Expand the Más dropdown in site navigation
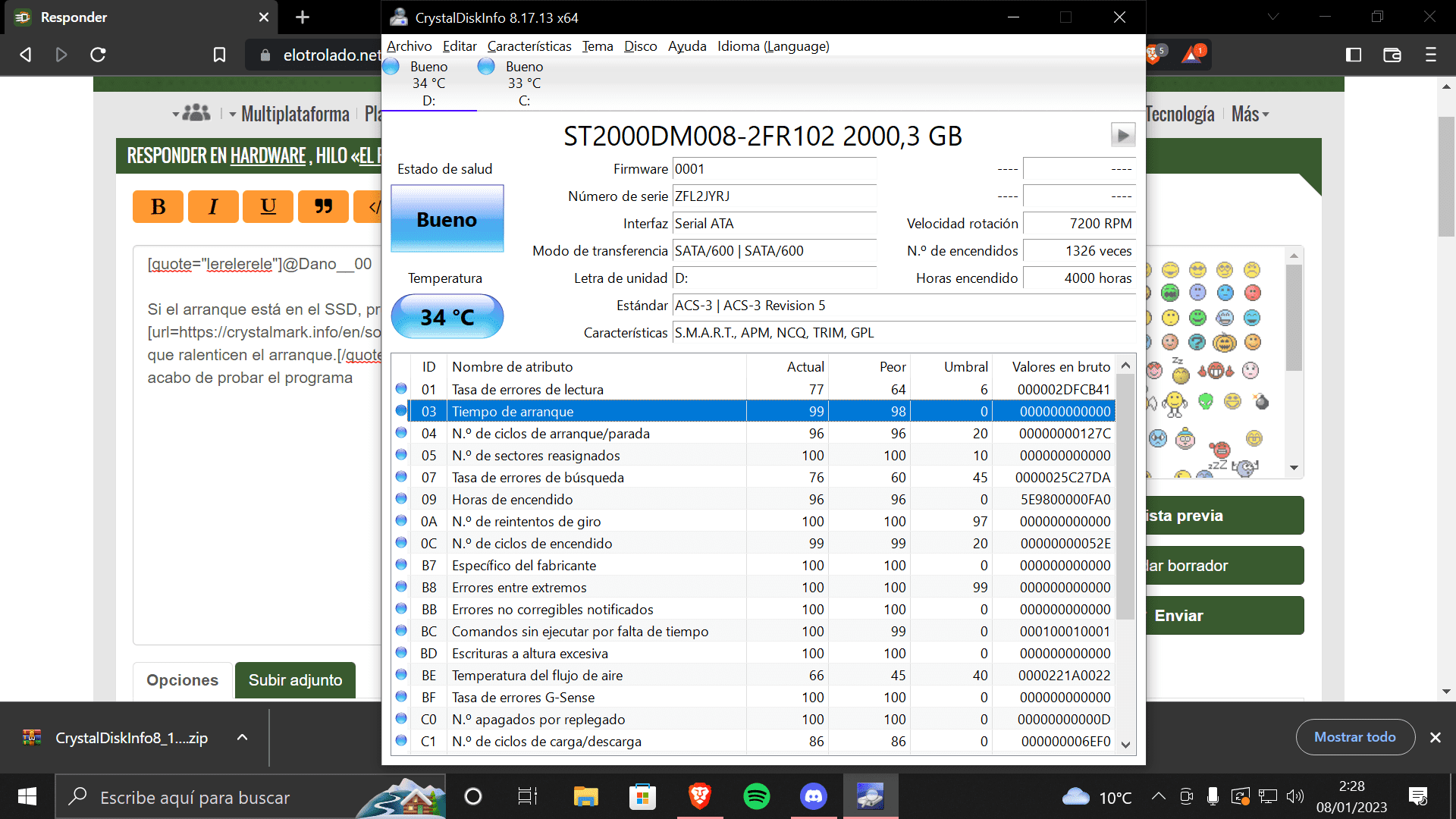Viewport: 1456px width, 819px height. point(1250,114)
